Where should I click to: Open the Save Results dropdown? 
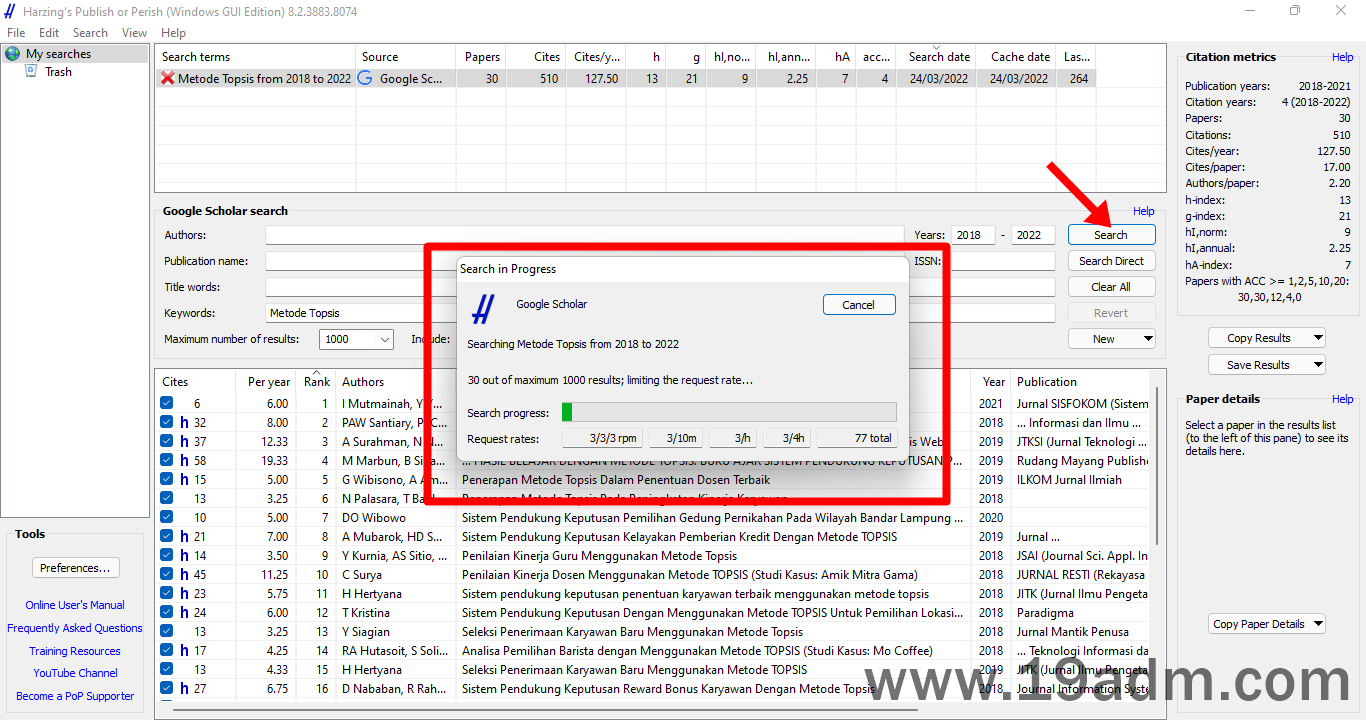pos(1267,365)
